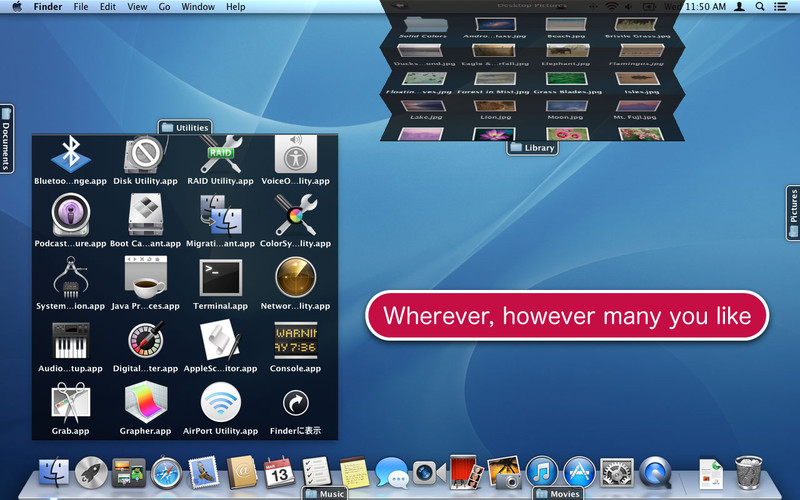800x500 pixels.
Task: Select Isles.jpg thumbnail
Action: 638,78
